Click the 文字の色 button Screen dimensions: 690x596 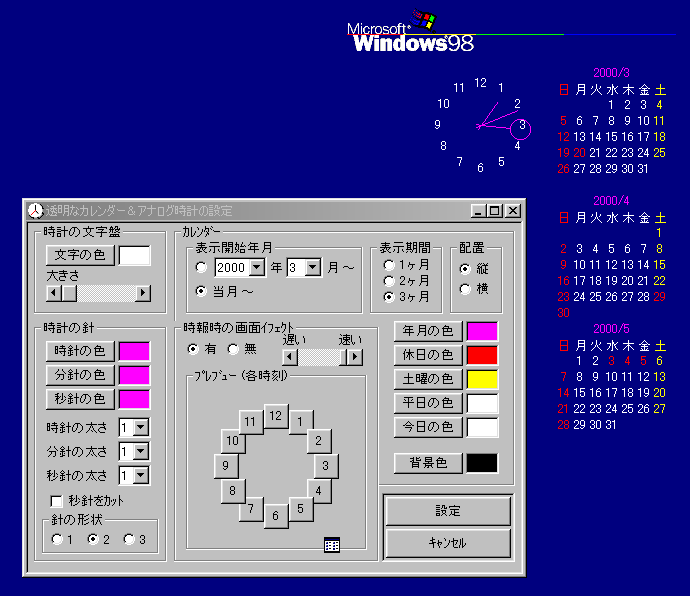pyautogui.click(x=80, y=255)
